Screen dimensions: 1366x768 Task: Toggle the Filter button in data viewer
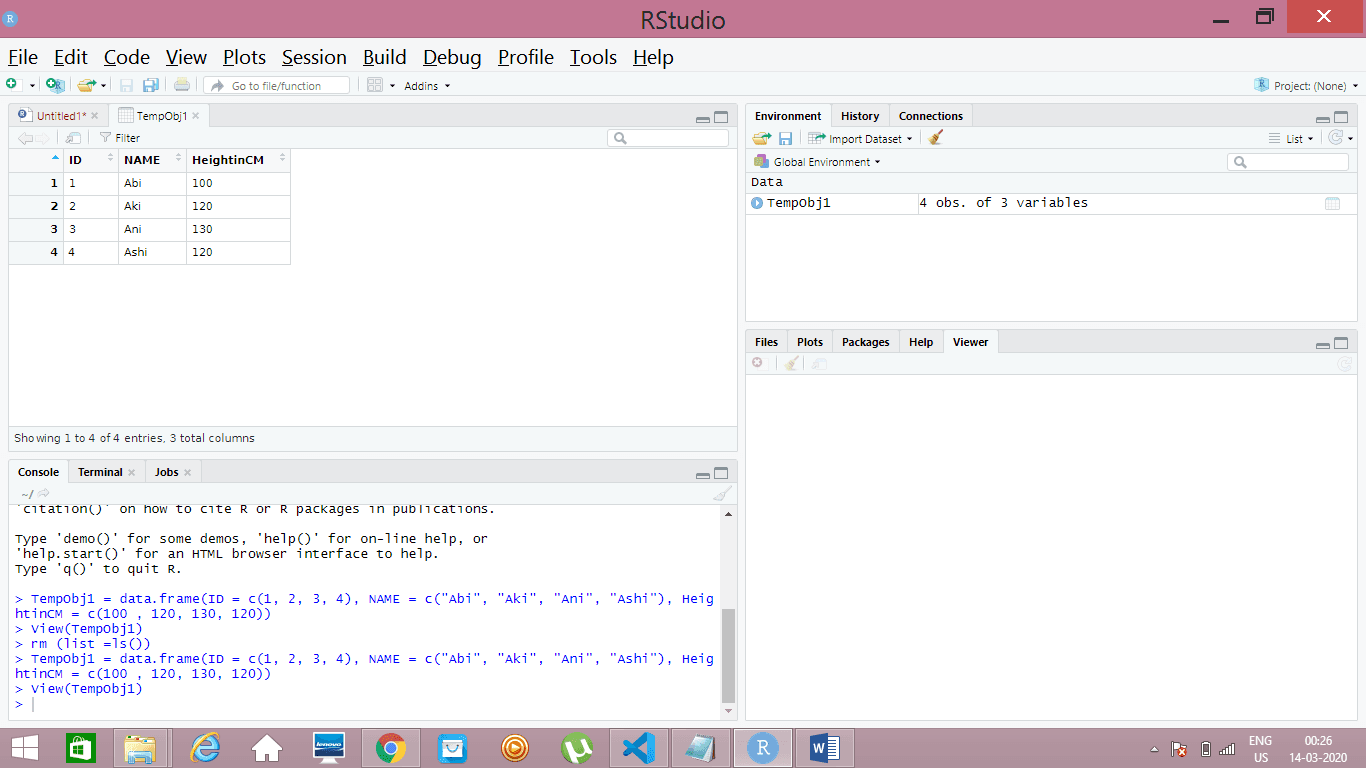tap(120, 138)
